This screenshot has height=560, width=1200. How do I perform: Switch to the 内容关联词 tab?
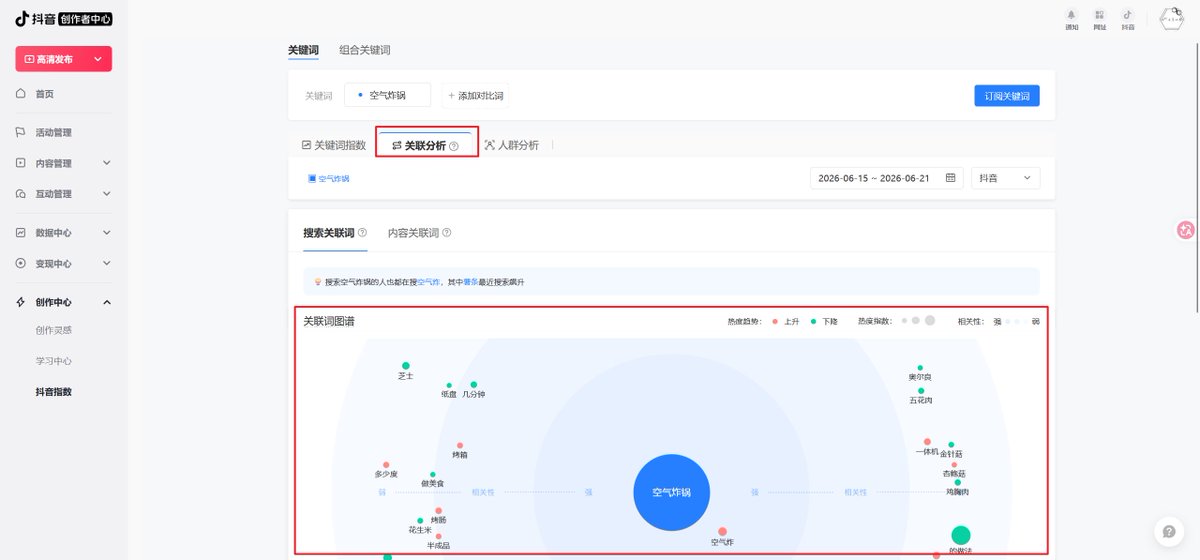point(414,233)
